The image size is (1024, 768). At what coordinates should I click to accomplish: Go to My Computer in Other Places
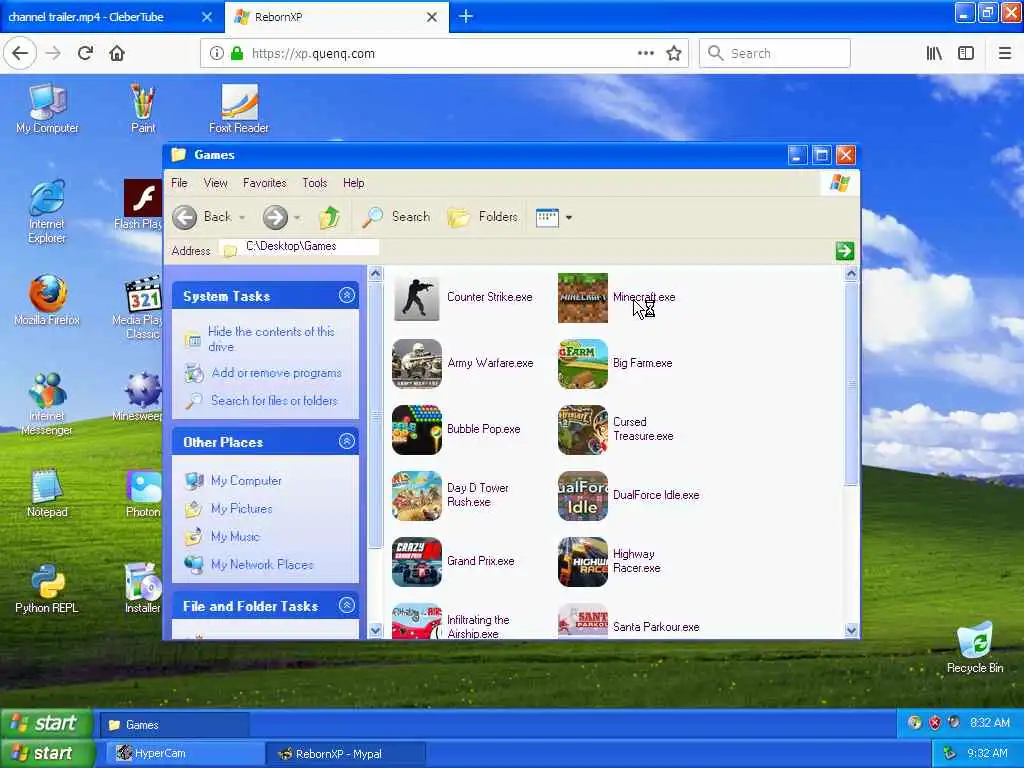coord(246,481)
